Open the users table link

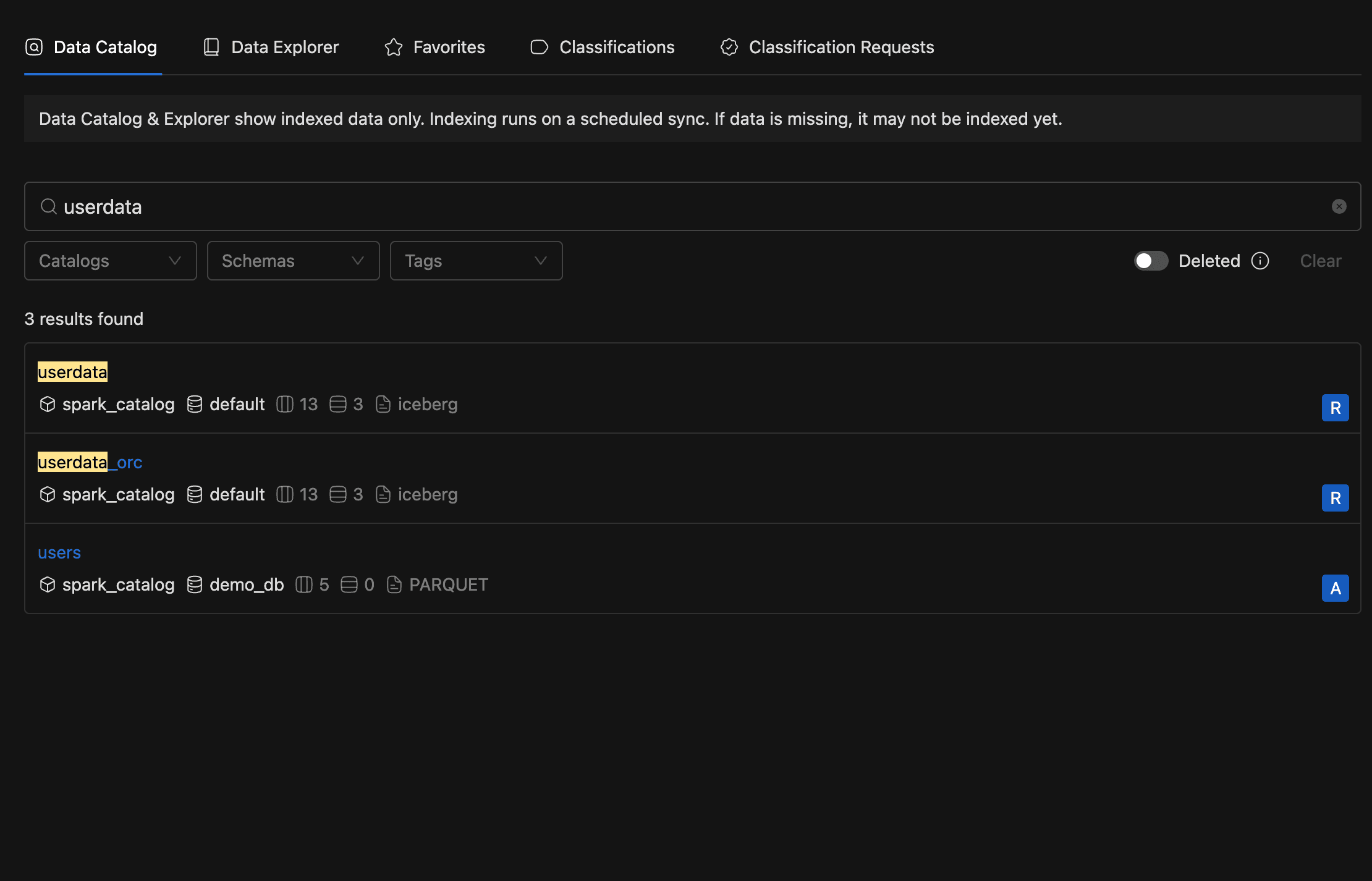(59, 552)
